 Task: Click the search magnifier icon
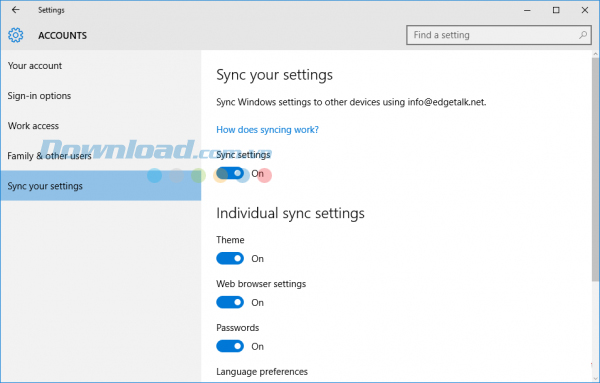click(583, 35)
